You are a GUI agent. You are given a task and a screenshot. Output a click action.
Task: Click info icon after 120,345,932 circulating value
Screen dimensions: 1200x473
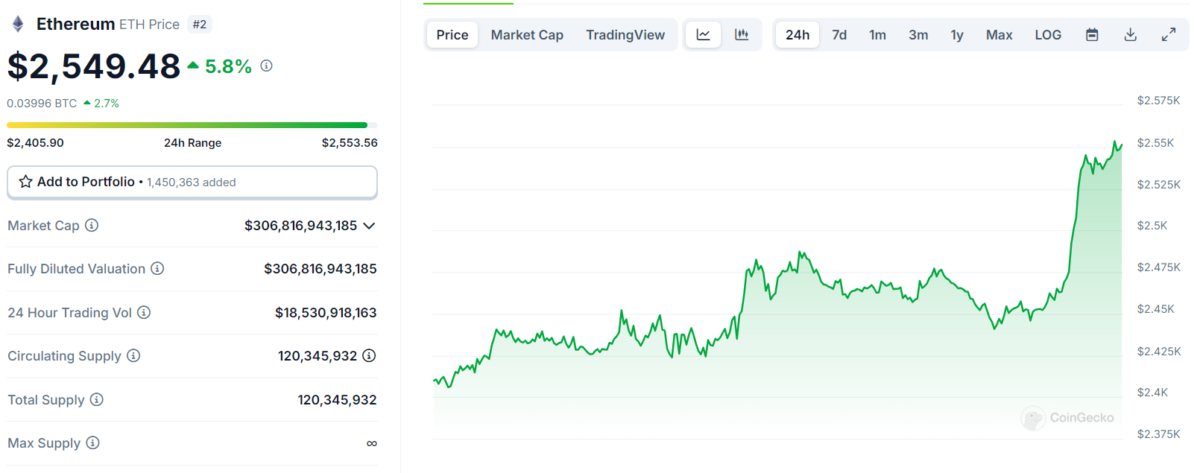[370, 356]
